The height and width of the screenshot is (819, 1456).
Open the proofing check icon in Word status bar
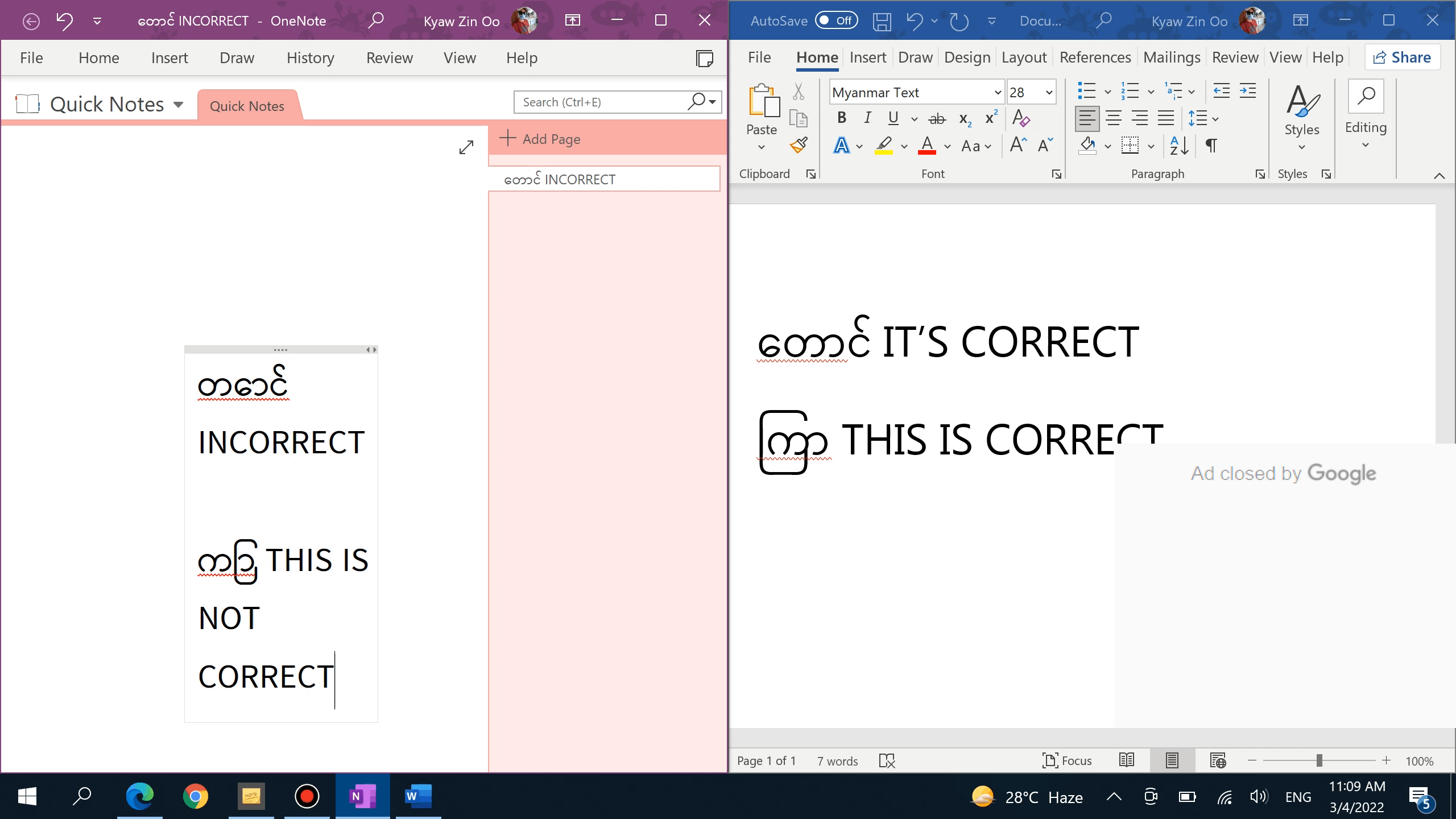coord(887,760)
